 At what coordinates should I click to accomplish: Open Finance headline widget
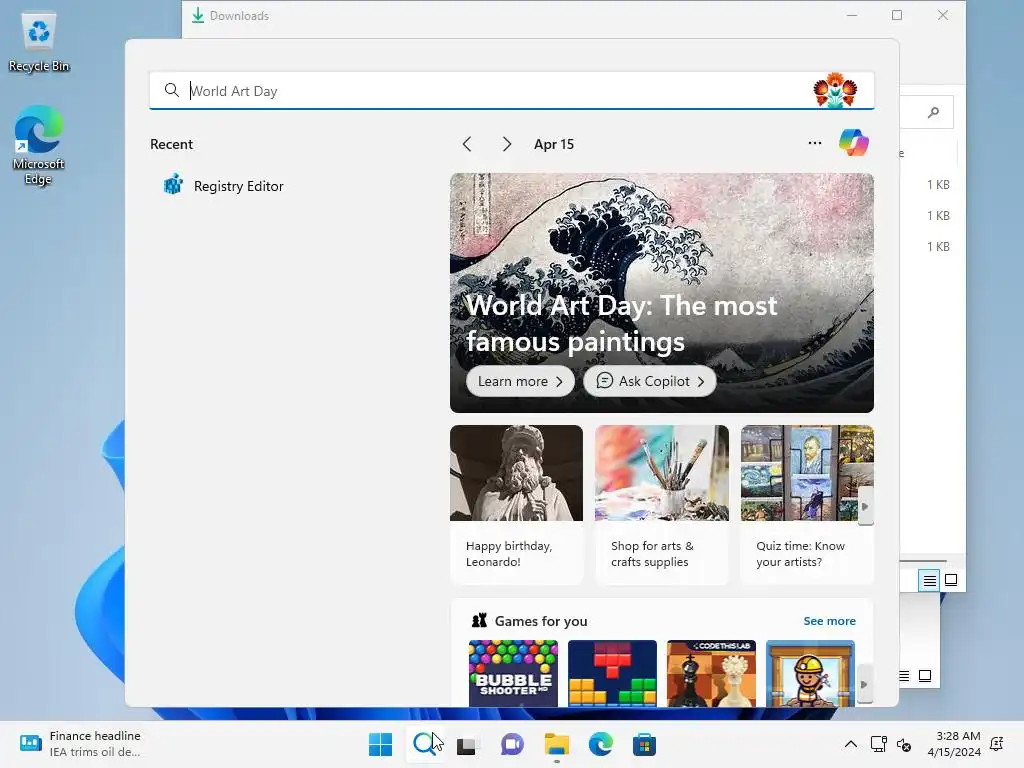80,744
